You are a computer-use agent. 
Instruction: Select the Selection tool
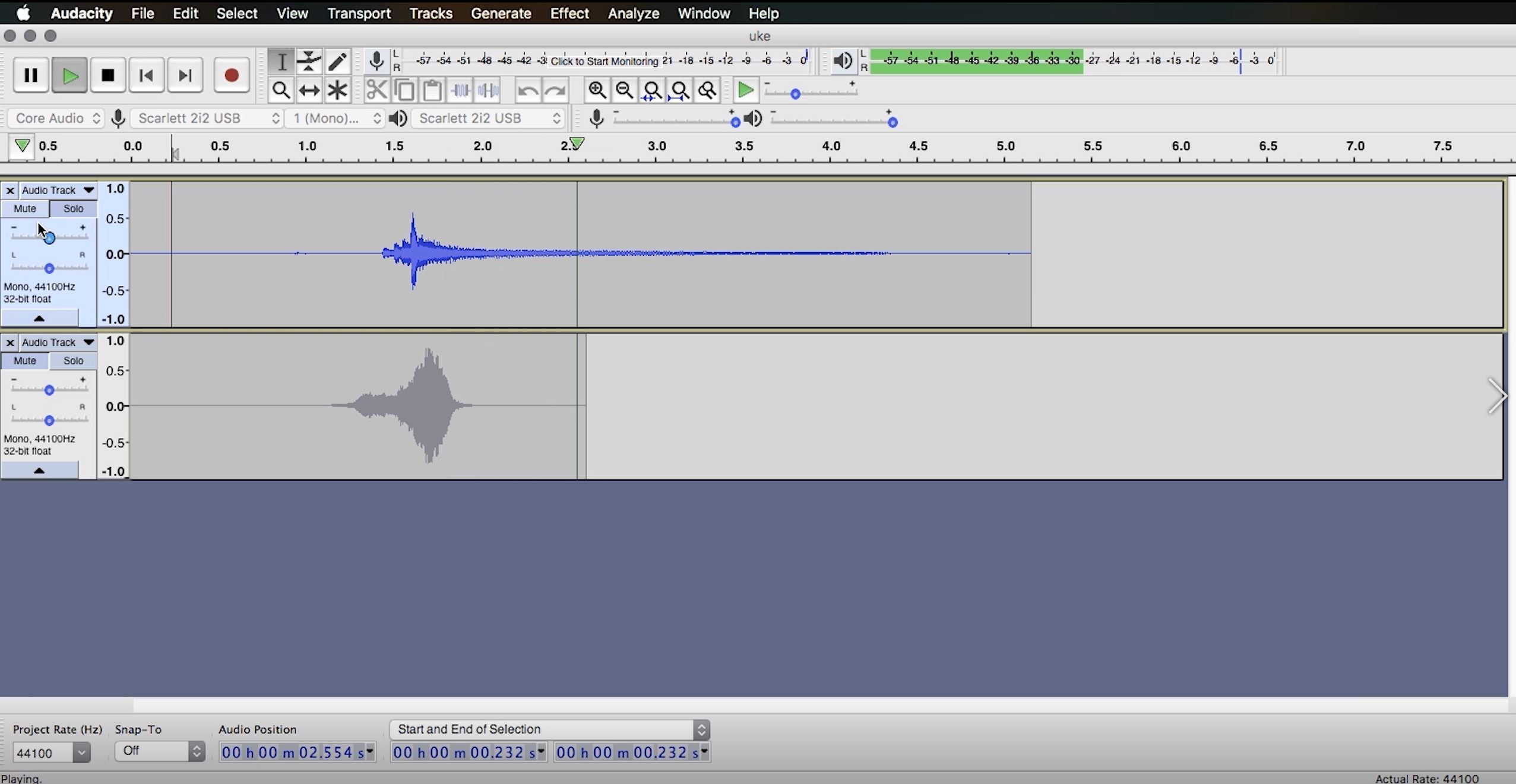coord(280,61)
